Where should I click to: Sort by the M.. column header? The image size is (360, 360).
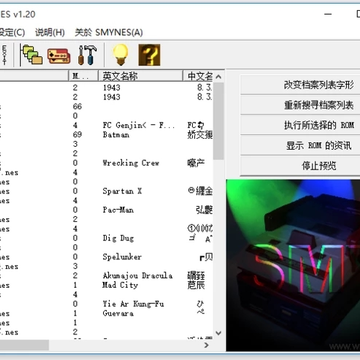[83, 76]
